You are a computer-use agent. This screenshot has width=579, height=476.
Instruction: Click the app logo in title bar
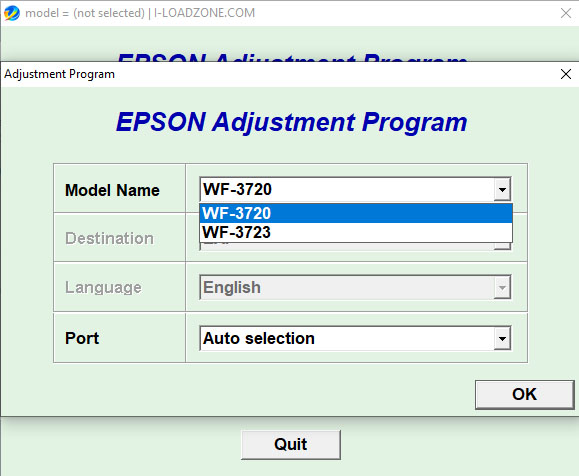pyautogui.click(x=12, y=13)
